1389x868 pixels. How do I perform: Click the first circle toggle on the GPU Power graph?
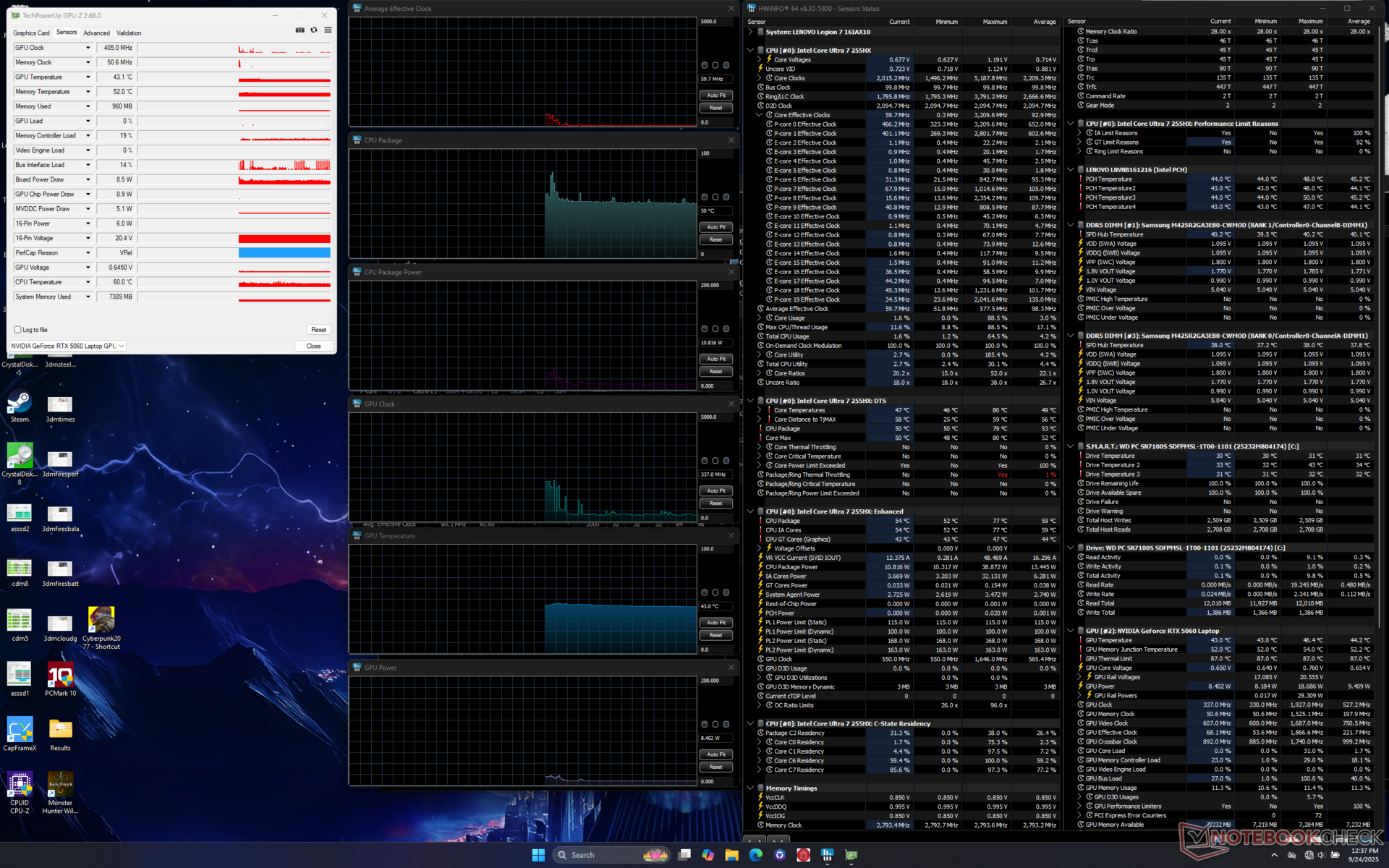[704, 724]
